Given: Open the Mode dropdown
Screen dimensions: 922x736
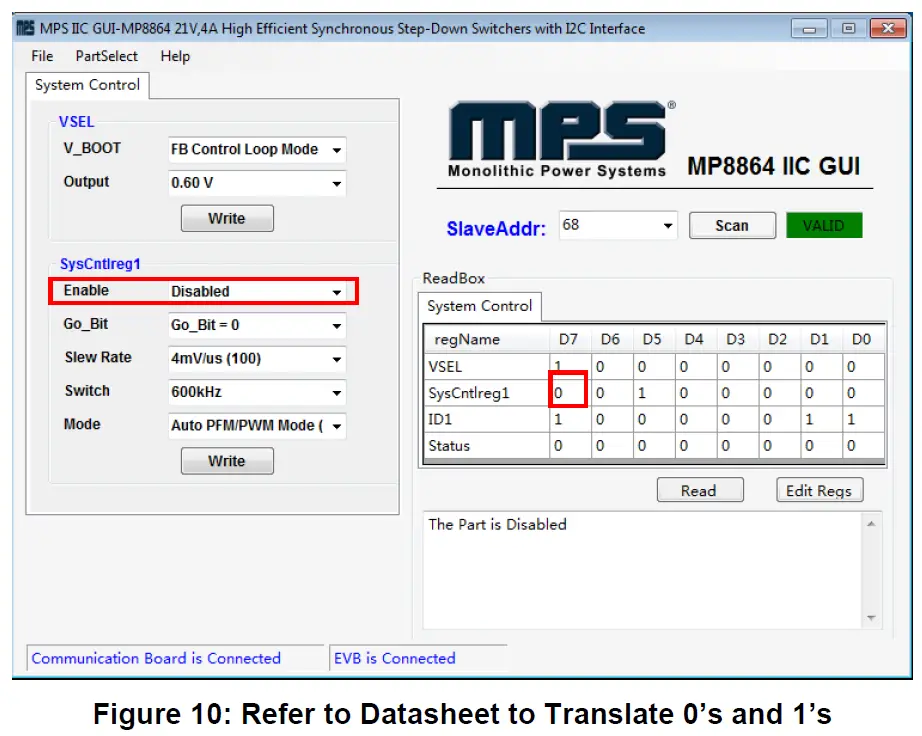Looking at the screenshot, I should [x=257, y=426].
